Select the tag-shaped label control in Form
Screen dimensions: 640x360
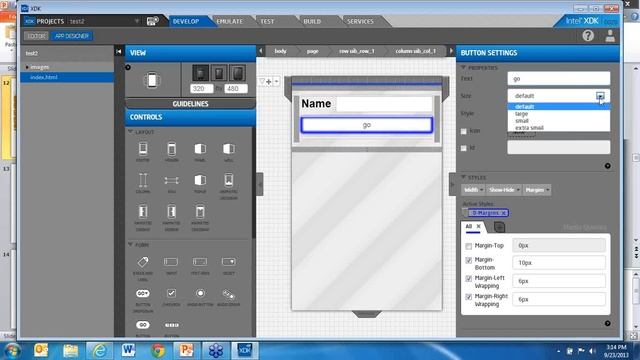(x=143, y=267)
